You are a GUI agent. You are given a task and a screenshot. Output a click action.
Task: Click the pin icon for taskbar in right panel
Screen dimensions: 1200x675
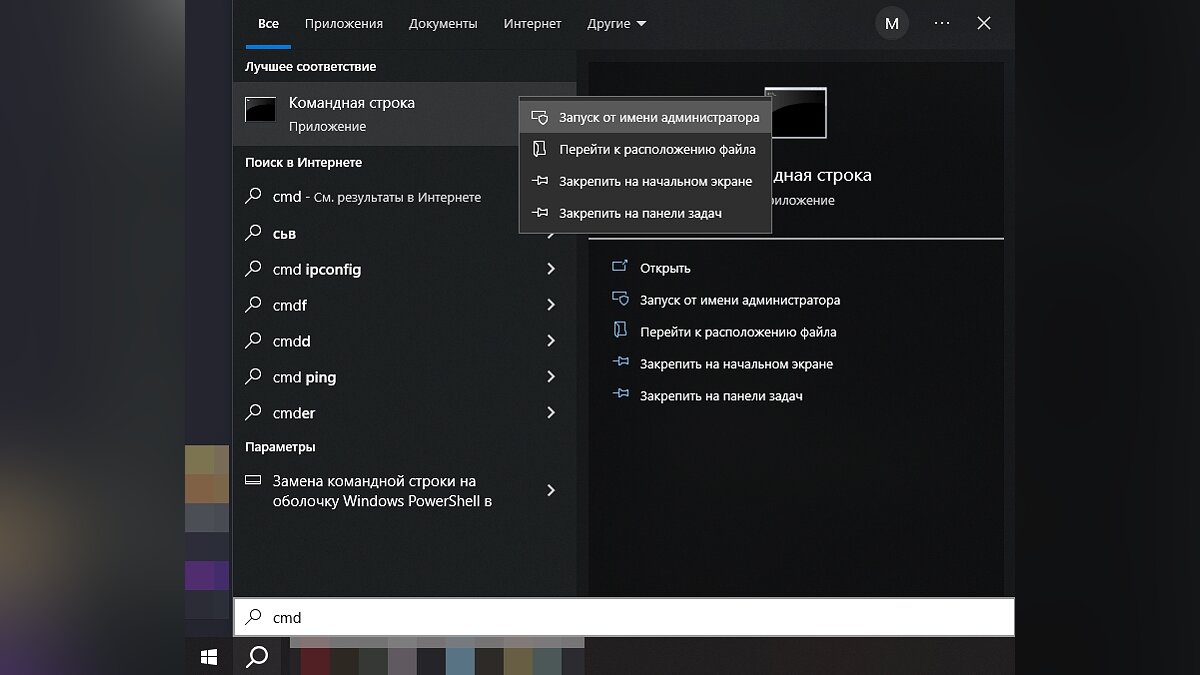pos(620,395)
